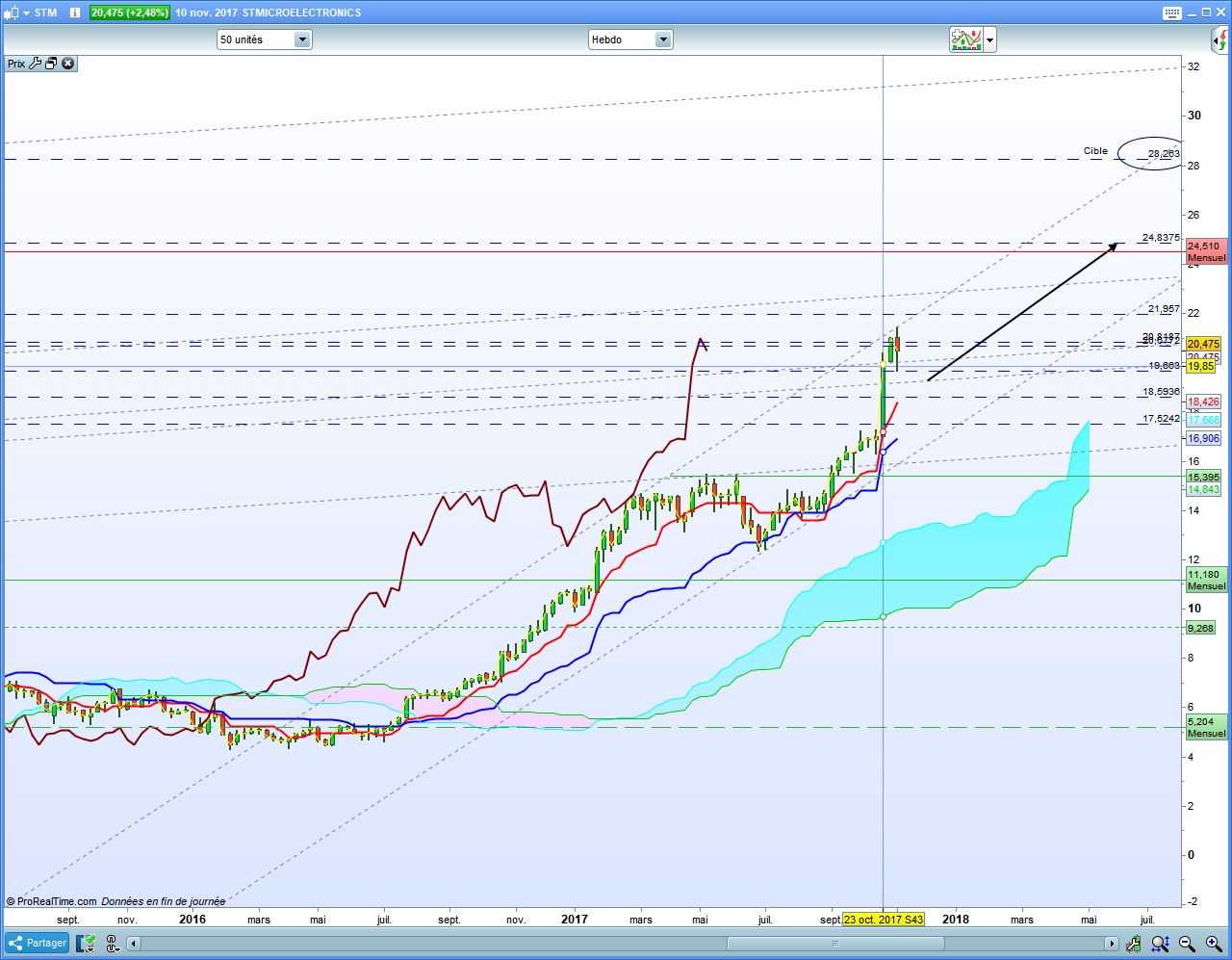
Task: Click the STM ticker name
Action: [45, 13]
